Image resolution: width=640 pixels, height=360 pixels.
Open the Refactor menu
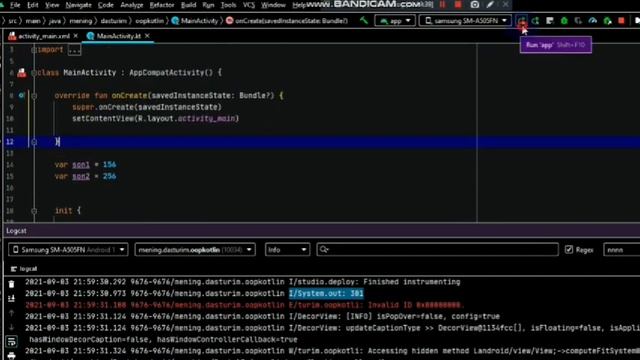(162, 5)
